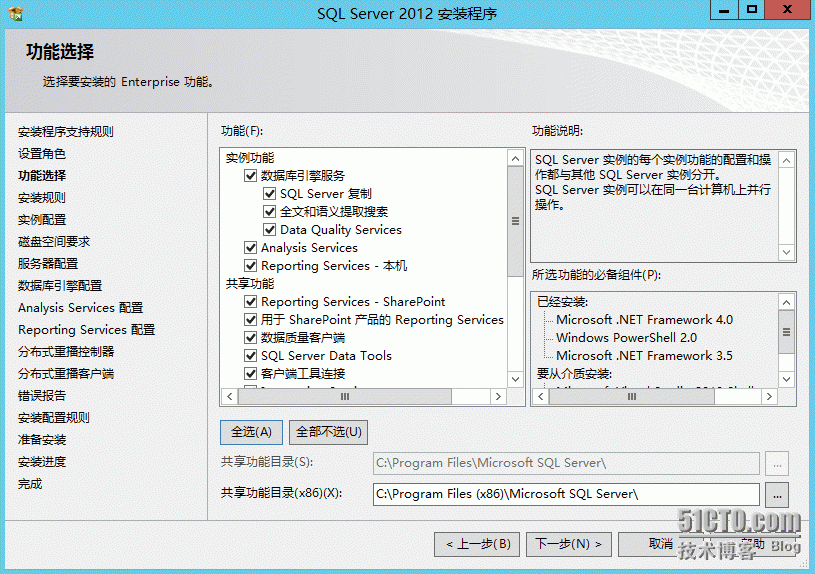Select 功能选择 step in sidebar
The width and height of the screenshot is (815, 574).
42,176
